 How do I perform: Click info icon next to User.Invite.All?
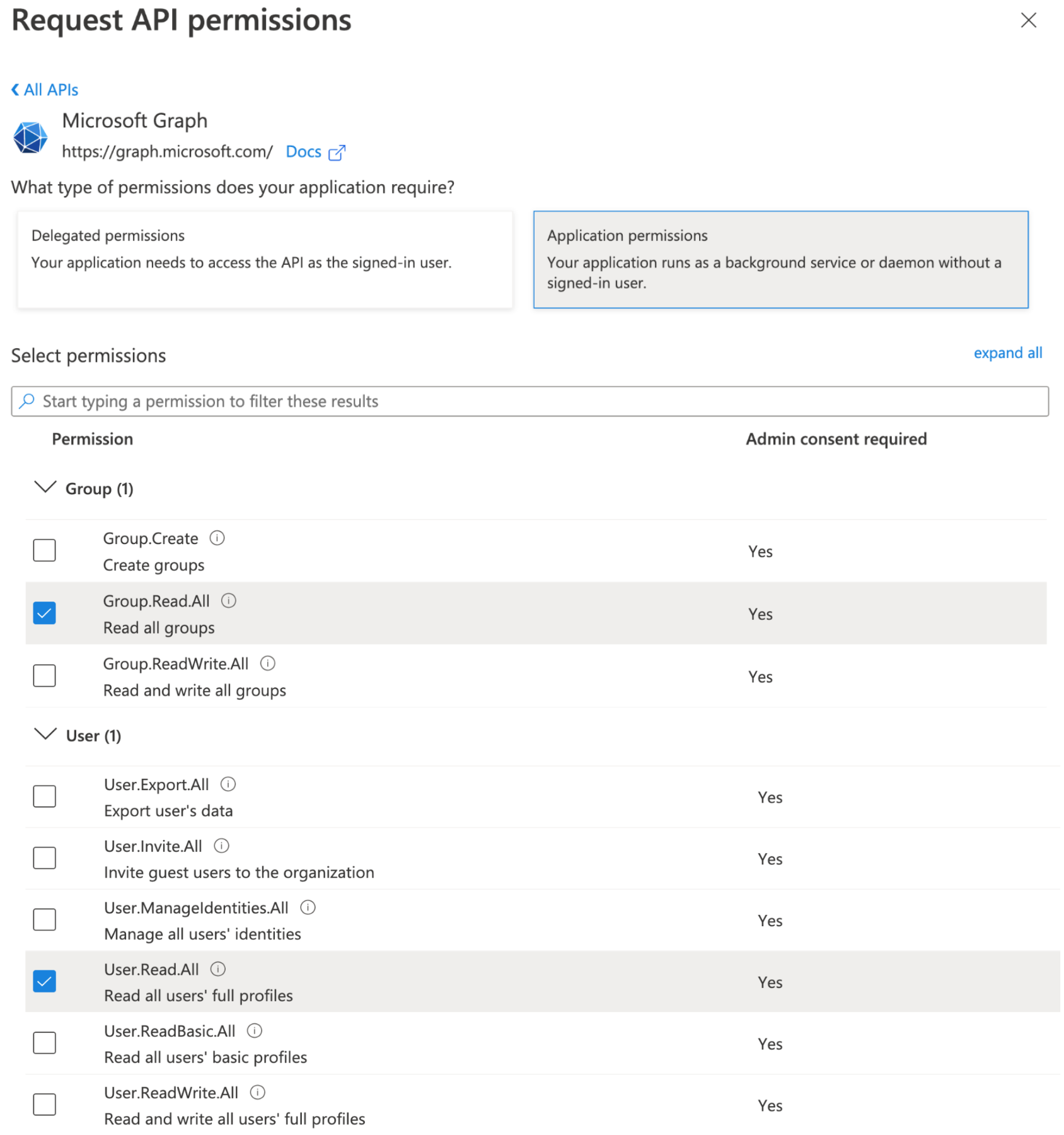click(221, 846)
